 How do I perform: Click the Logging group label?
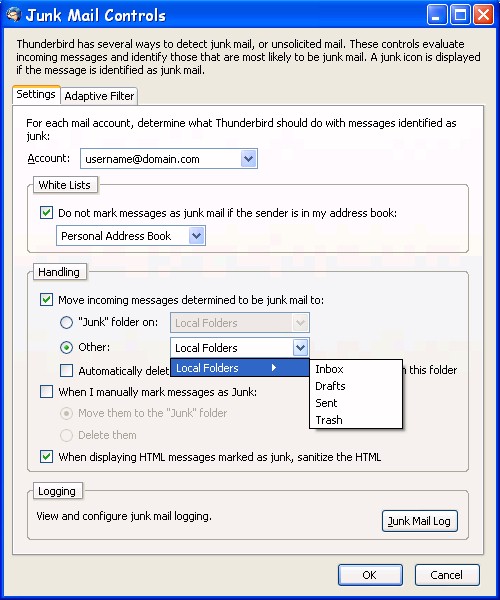coord(57,491)
